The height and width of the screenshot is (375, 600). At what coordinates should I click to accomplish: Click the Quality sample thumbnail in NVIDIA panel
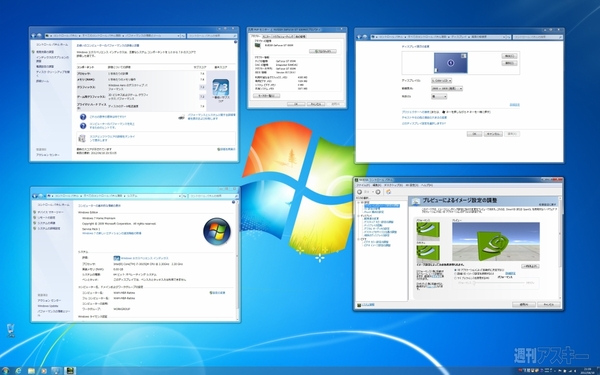[x=428, y=253]
